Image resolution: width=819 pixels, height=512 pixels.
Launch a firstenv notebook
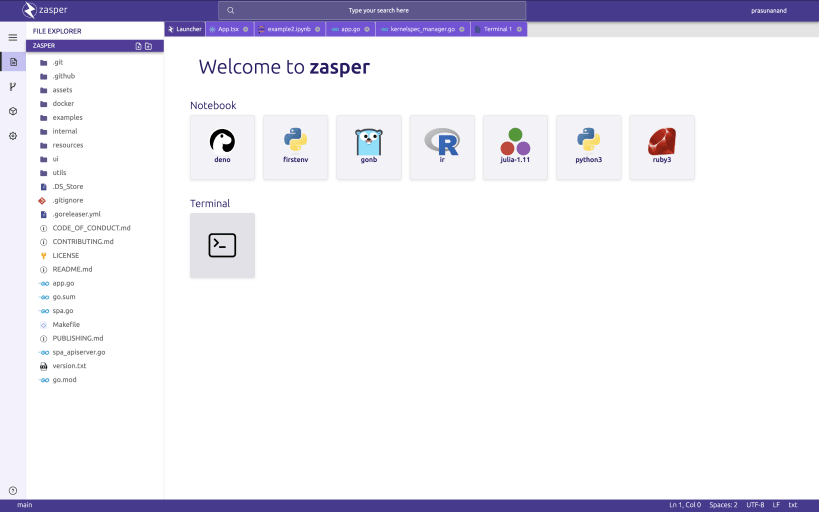[x=296, y=147]
